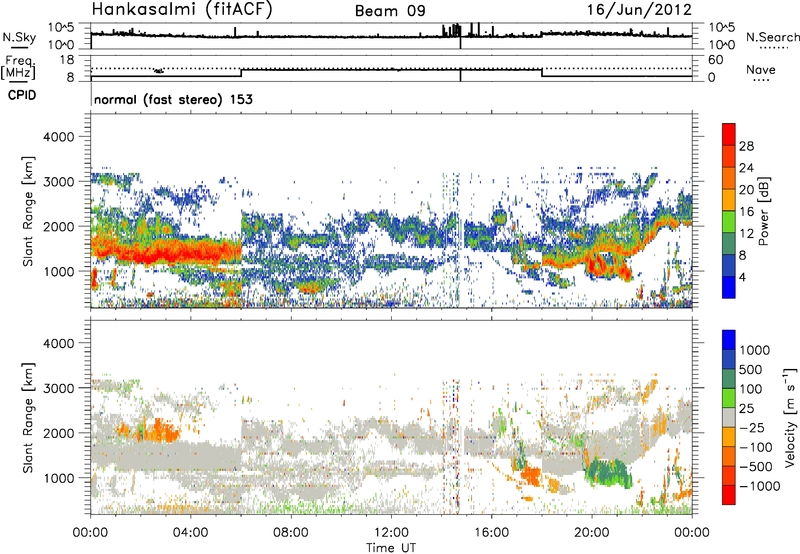Click the '08:00' time tick label
800x554 pixels.
pos(291,533)
